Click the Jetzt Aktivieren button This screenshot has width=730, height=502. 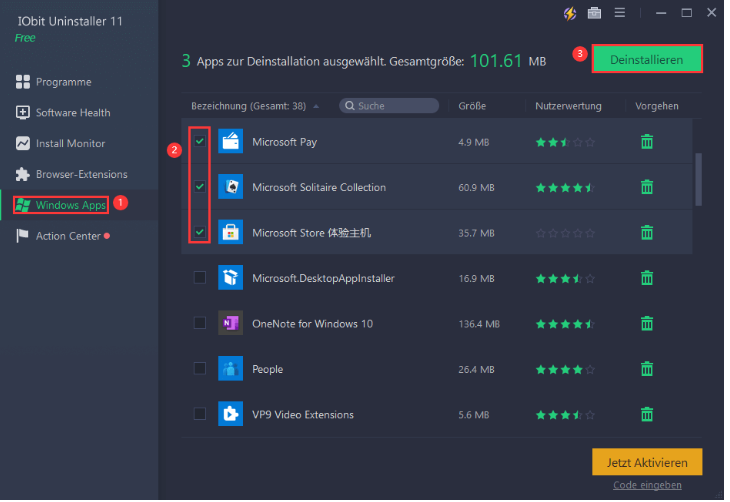(647, 462)
